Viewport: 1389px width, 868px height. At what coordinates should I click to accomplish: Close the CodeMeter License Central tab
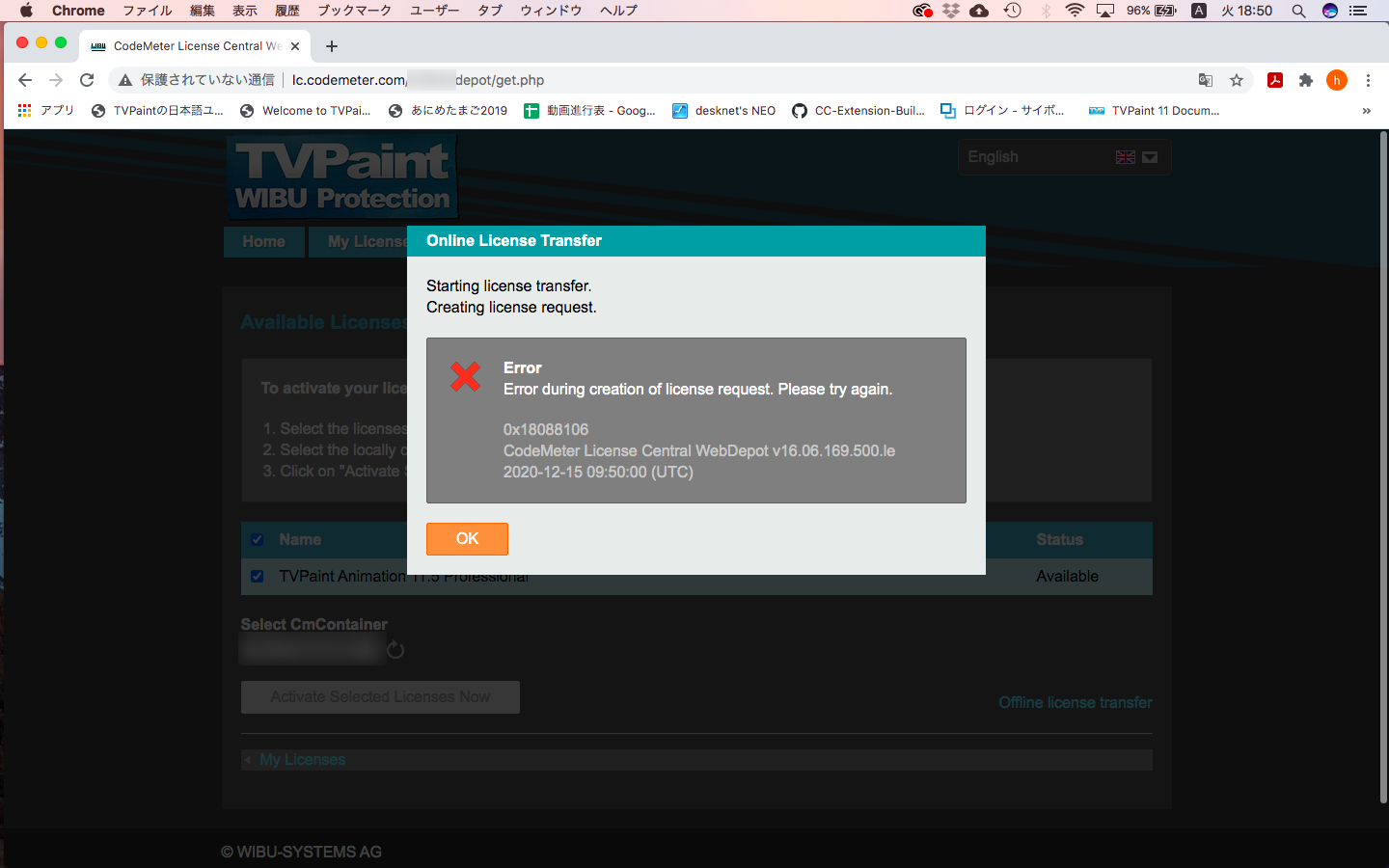coord(295,46)
